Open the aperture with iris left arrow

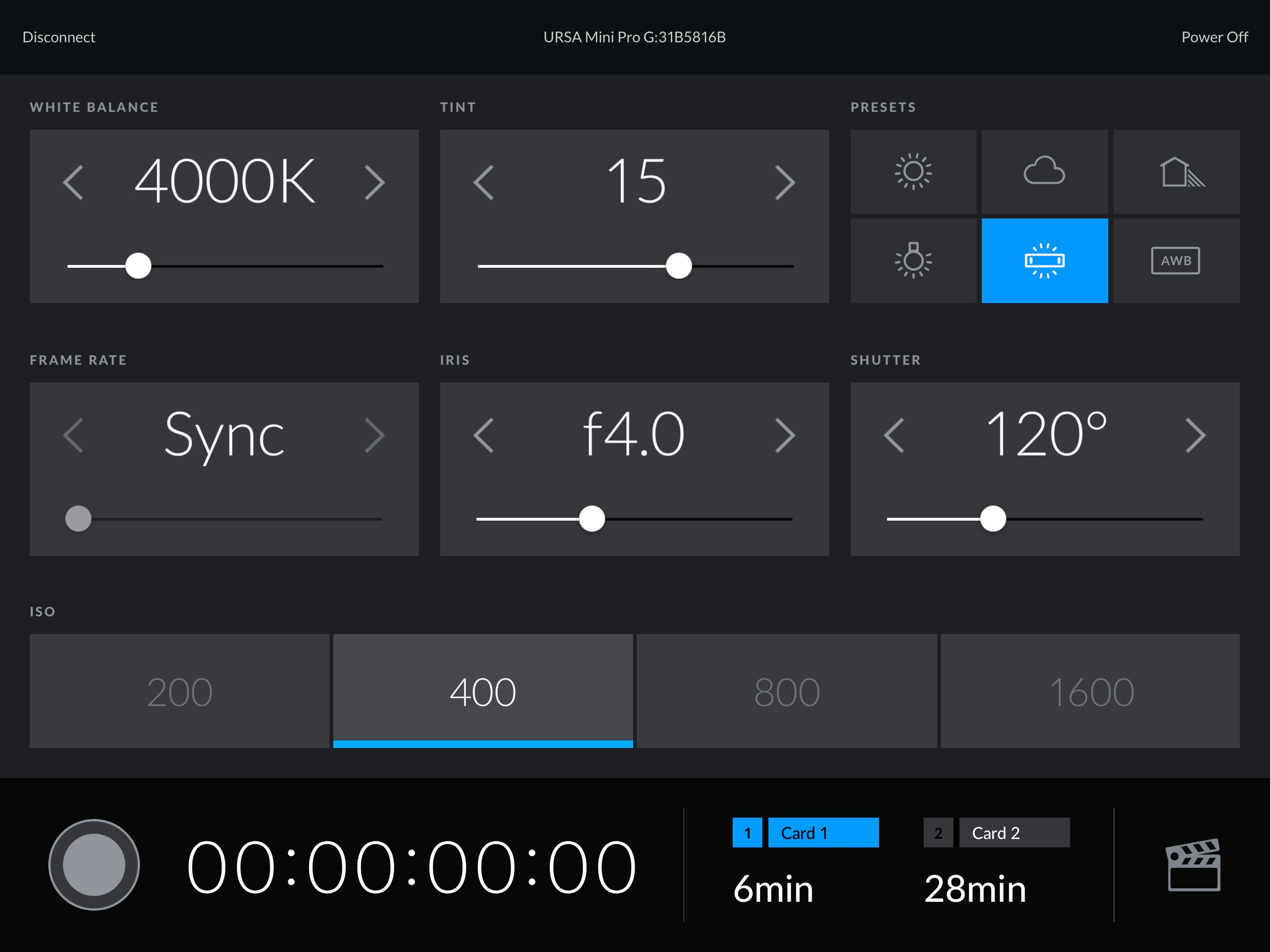point(483,435)
